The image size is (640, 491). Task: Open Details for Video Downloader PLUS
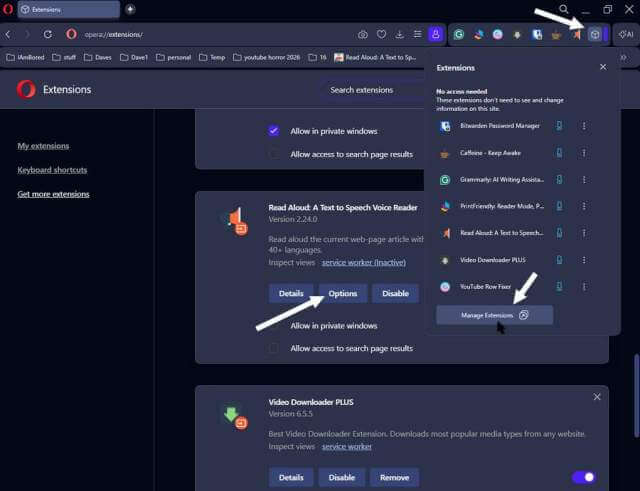291,478
